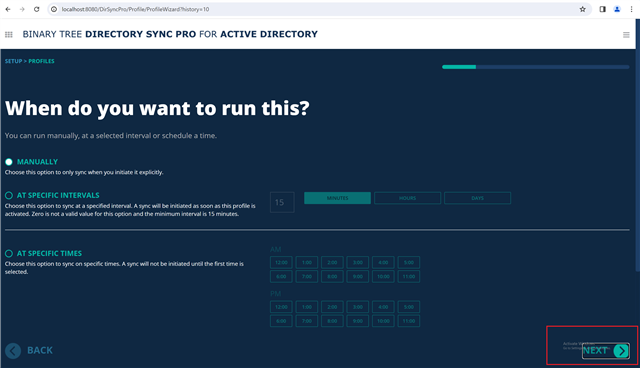Open the hamburger menu at page header right
The width and height of the screenshot is (640, 368).
pyautogui.click(x=626, y=35)
